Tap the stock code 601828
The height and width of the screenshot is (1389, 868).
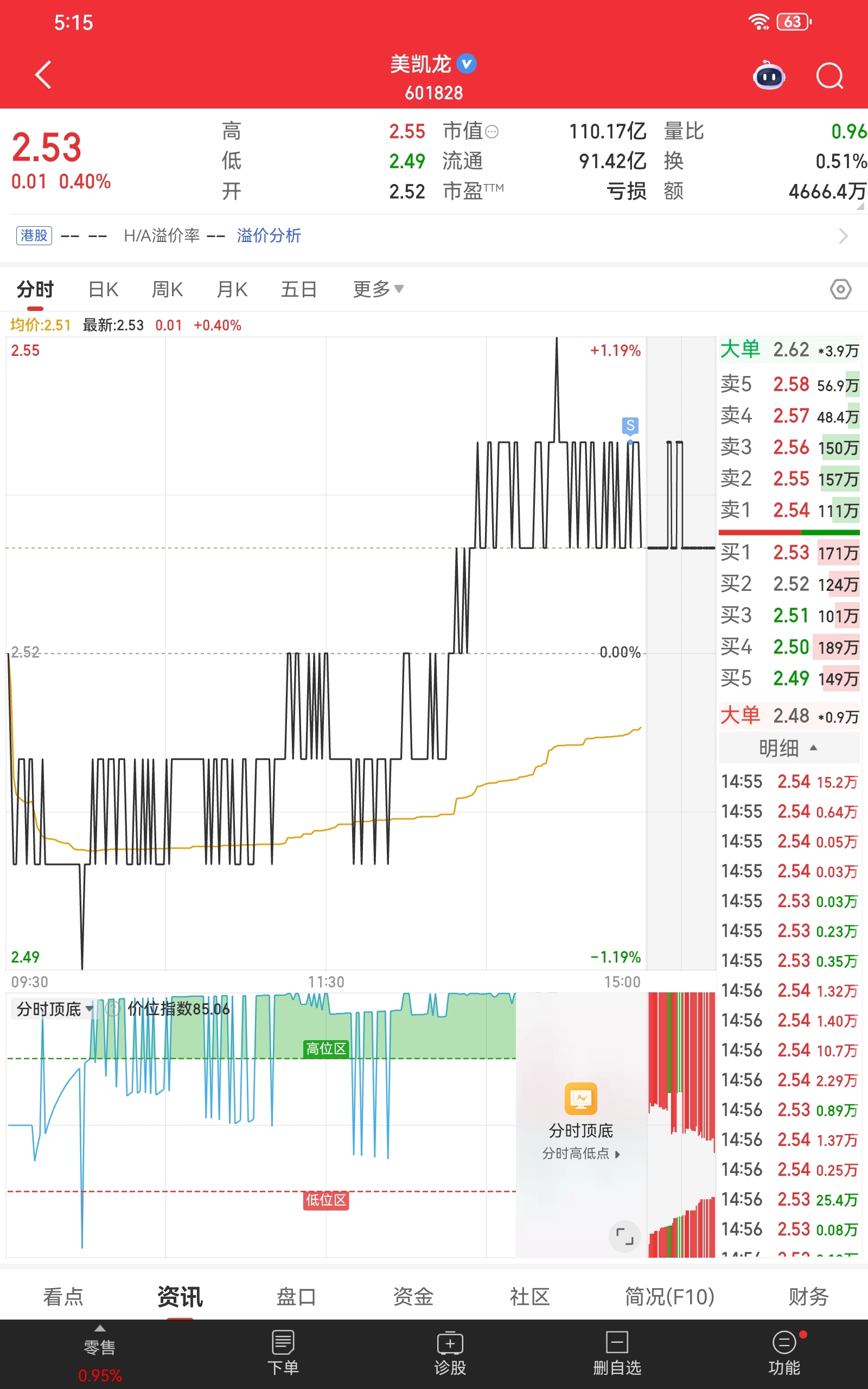434,92
